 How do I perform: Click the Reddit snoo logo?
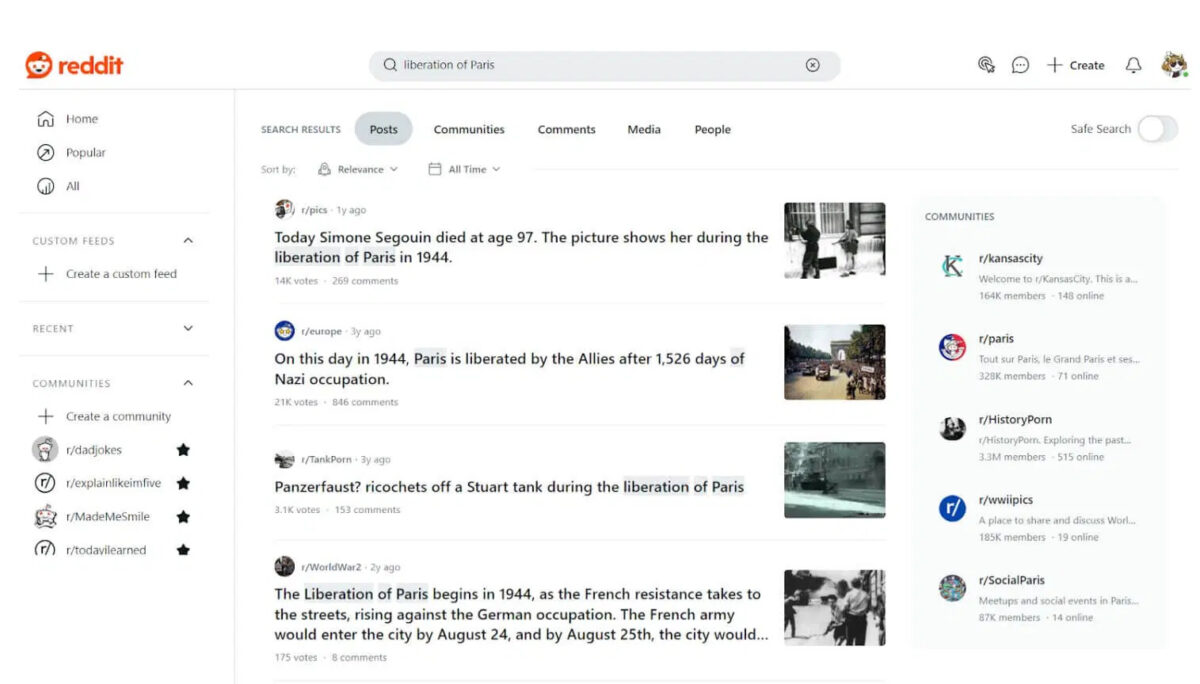click(37, 63)
